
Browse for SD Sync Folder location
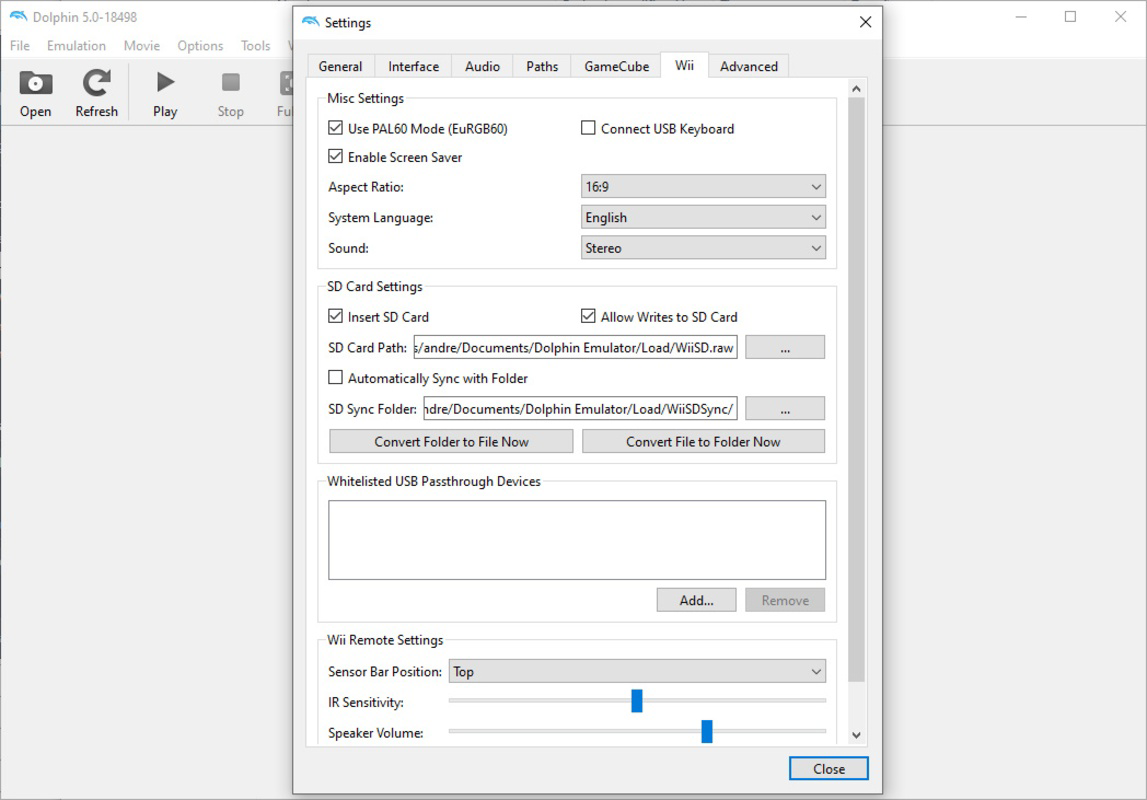(785, 409)
